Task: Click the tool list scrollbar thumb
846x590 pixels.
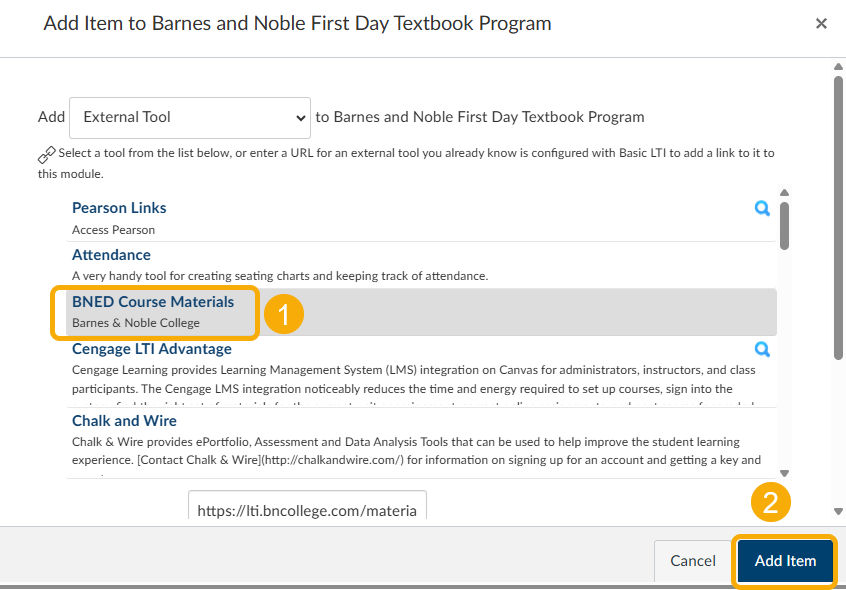Action: click(x=785, y=226)
